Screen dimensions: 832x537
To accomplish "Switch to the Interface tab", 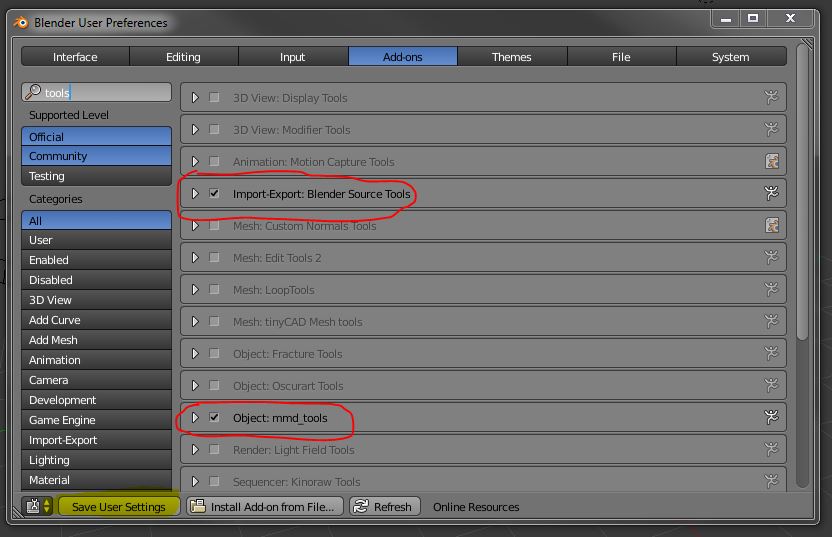I will (75, 56).
